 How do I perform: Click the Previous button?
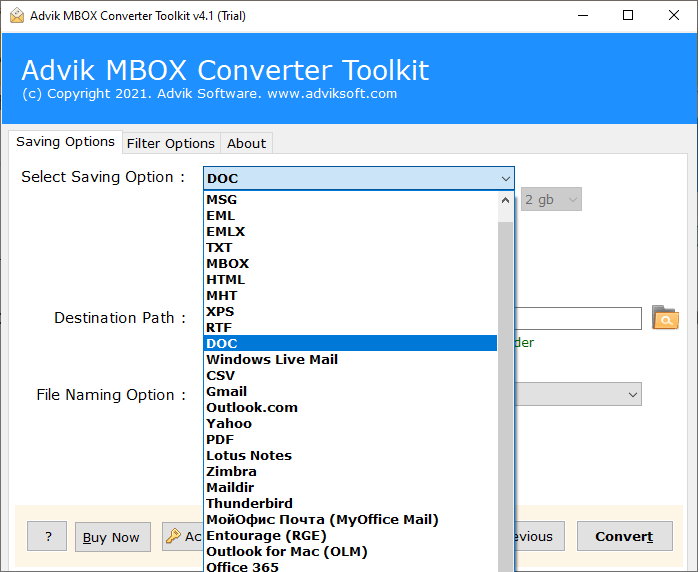click(x=539, y=536)
